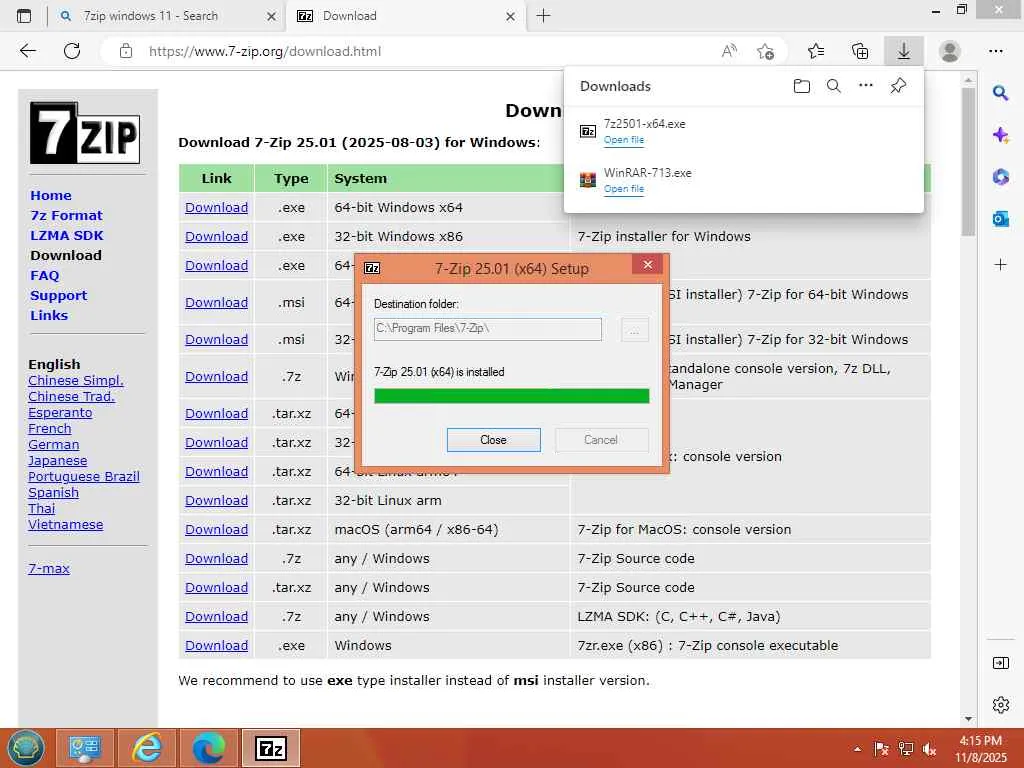Switch to the 7zip windows 11 Search tab
Viewport: 1024px width, 768px height.
(x=150, y=16)
